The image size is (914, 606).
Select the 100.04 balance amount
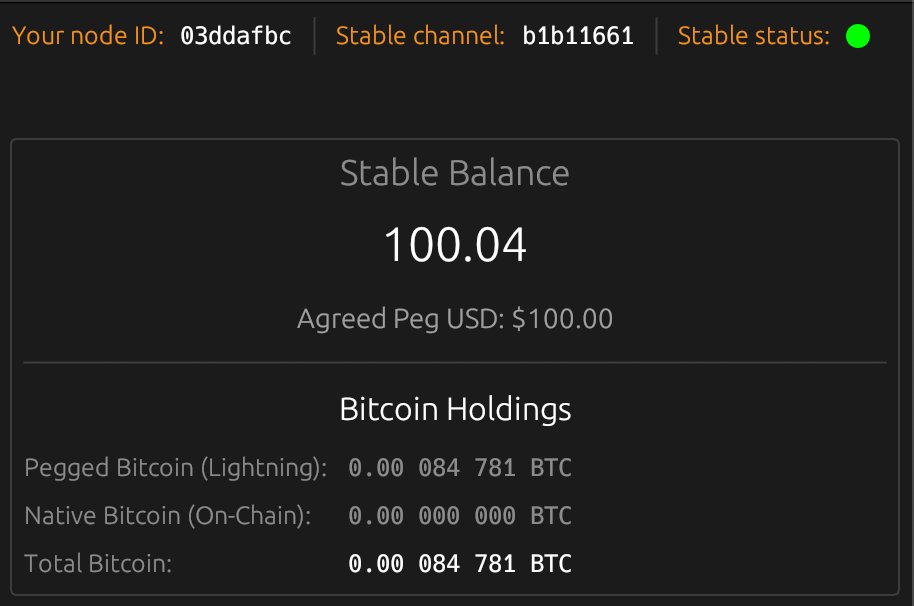coord(455,245)
